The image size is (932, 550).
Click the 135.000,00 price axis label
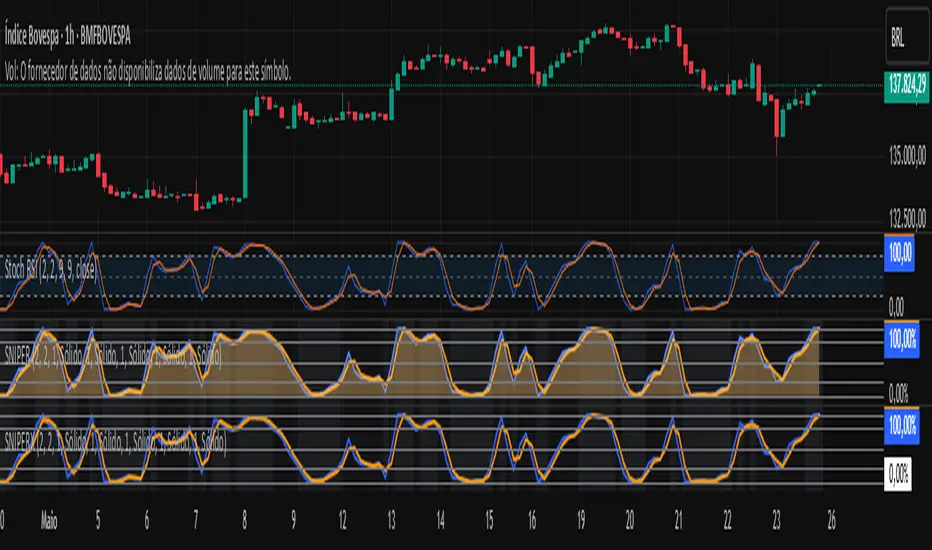pos(908,156)
